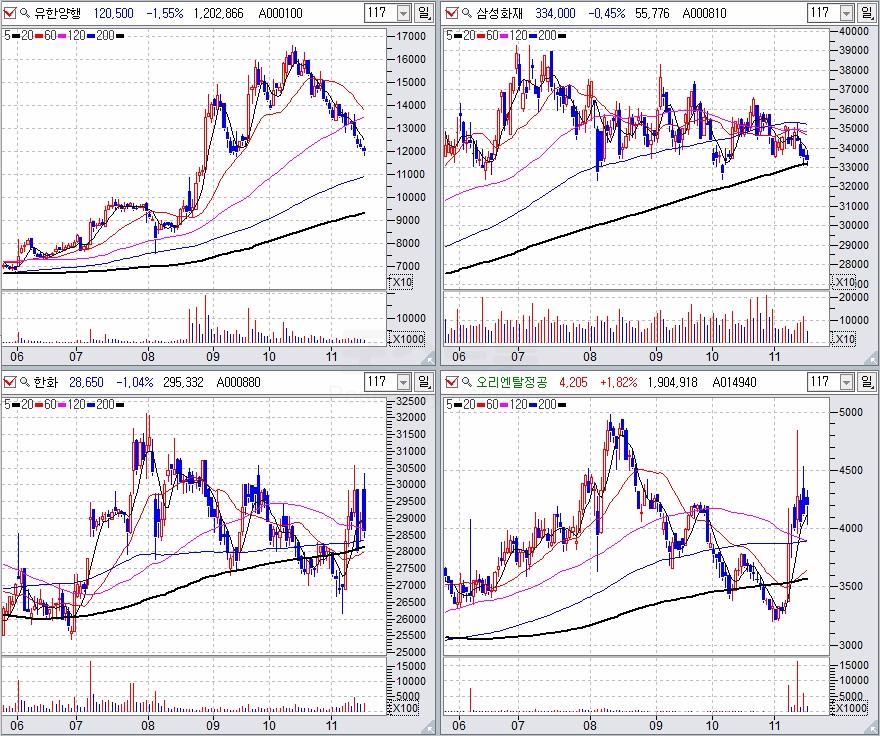Image resolution: width=880 pixels, height=736 pixels.
Task: Click the X10 volume scale marker in 삼성화재 chart
Action: (x=845, y=338)
